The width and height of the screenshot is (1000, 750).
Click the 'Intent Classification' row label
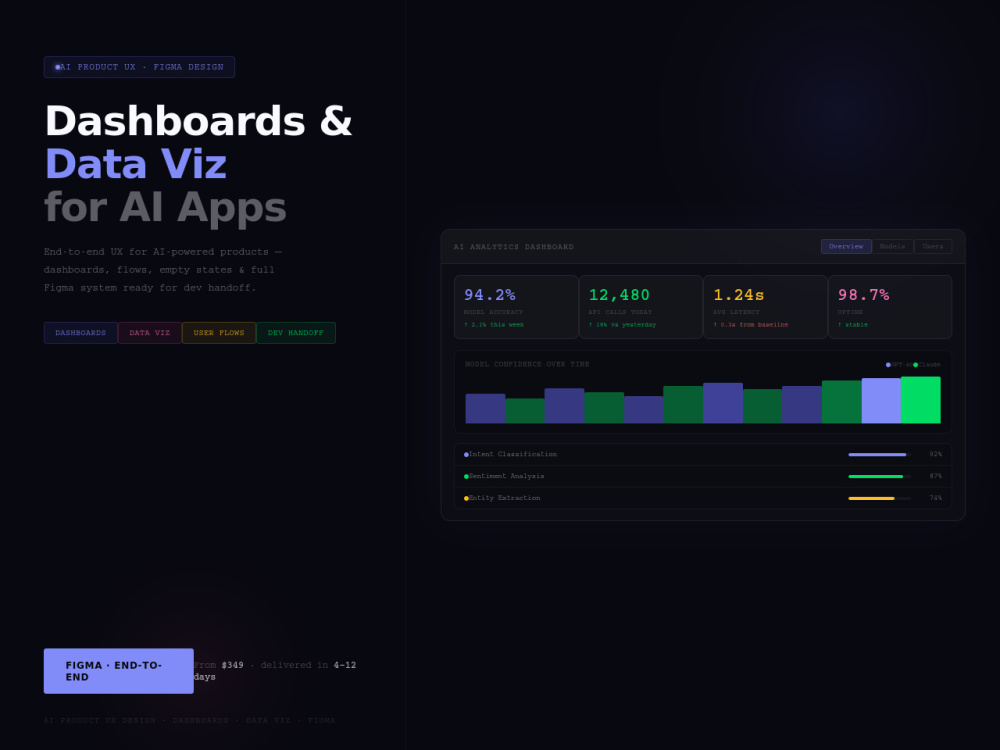coord(513,455)
